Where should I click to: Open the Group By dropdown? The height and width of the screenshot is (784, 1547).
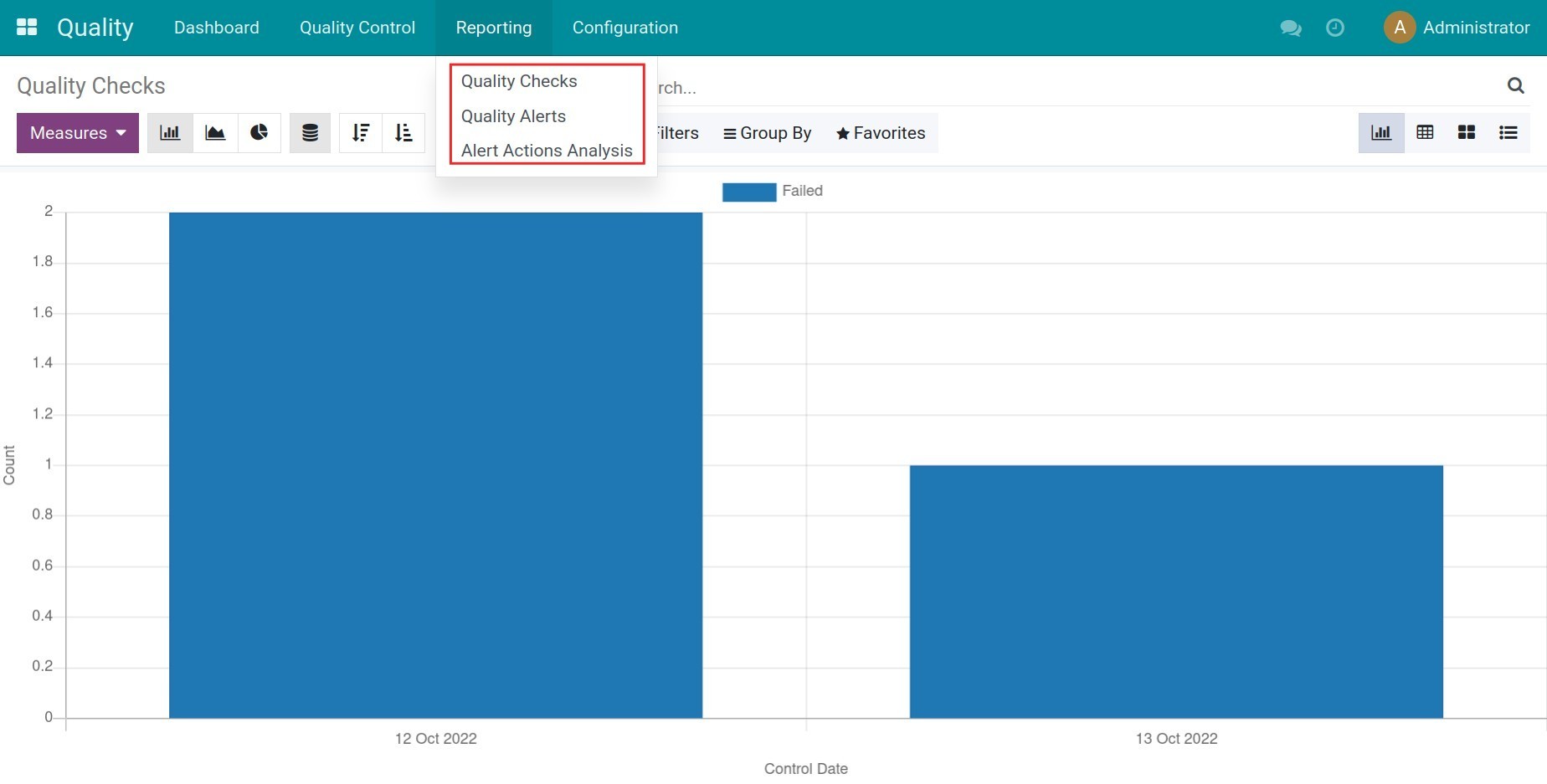[768, 133]
